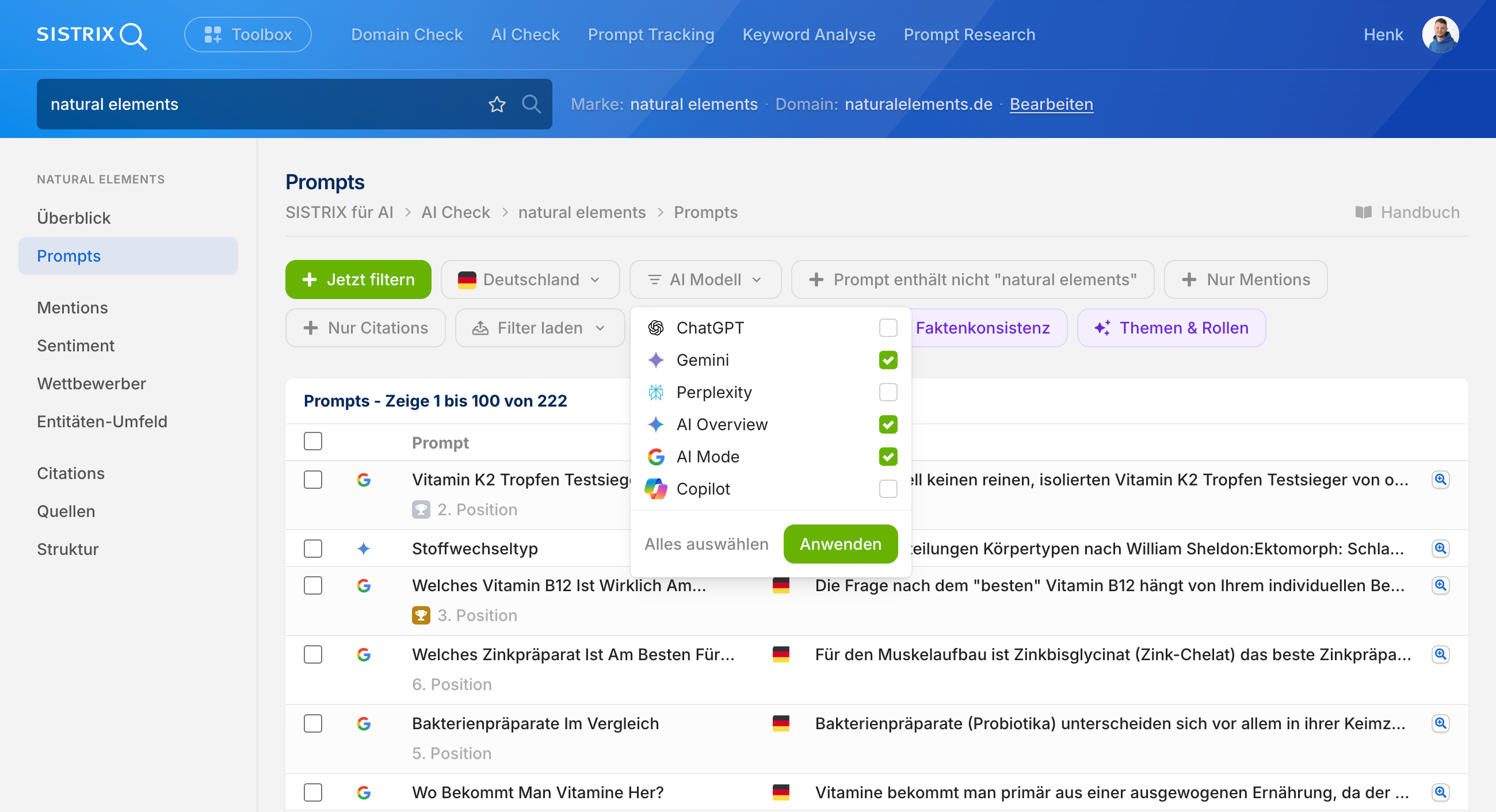Viewport: 1496px width, 812px height.
Task: Go to Domain Check in top navigation
Action: pos(407,35)
